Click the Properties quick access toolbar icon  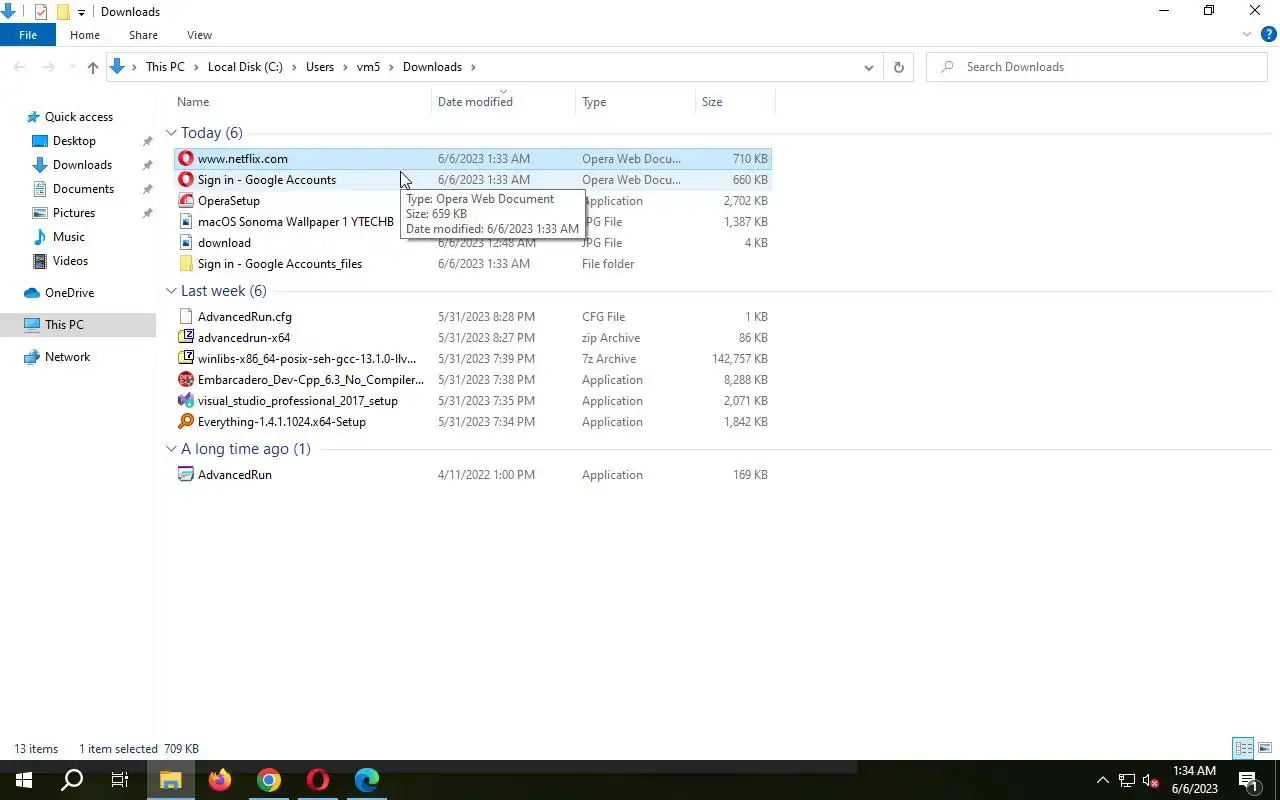point(41,12)
